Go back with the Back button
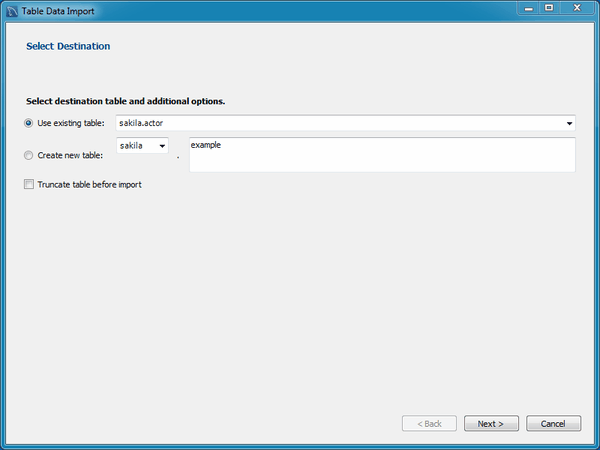 [429, 423]
